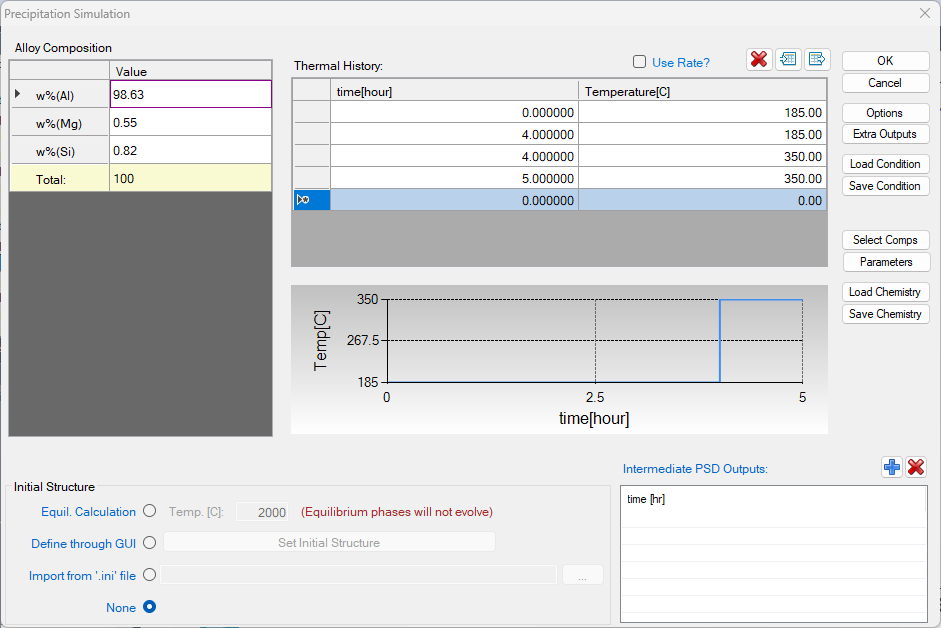Click the w%(Mg) value cell
Image resolution: width=941 pixels, height=628 pixels.
(x=190, y=122)
